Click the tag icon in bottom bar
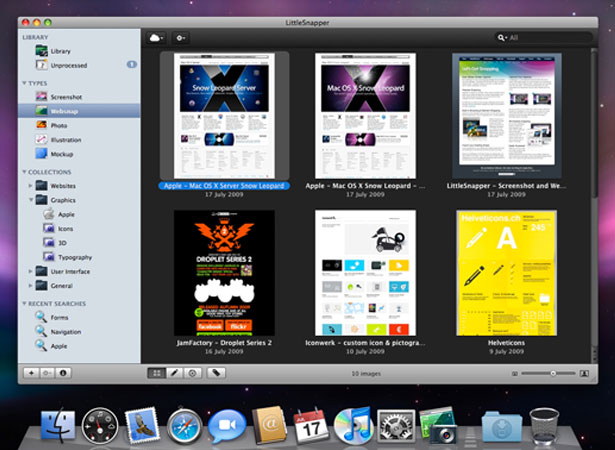 [x=216, y=373]
